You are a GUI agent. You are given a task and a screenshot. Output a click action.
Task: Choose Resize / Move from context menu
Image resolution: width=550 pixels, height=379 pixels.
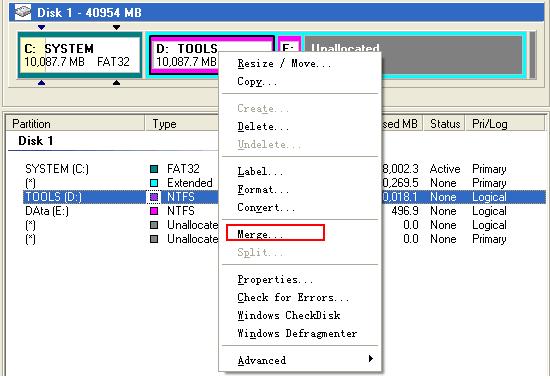pos(284,64)
